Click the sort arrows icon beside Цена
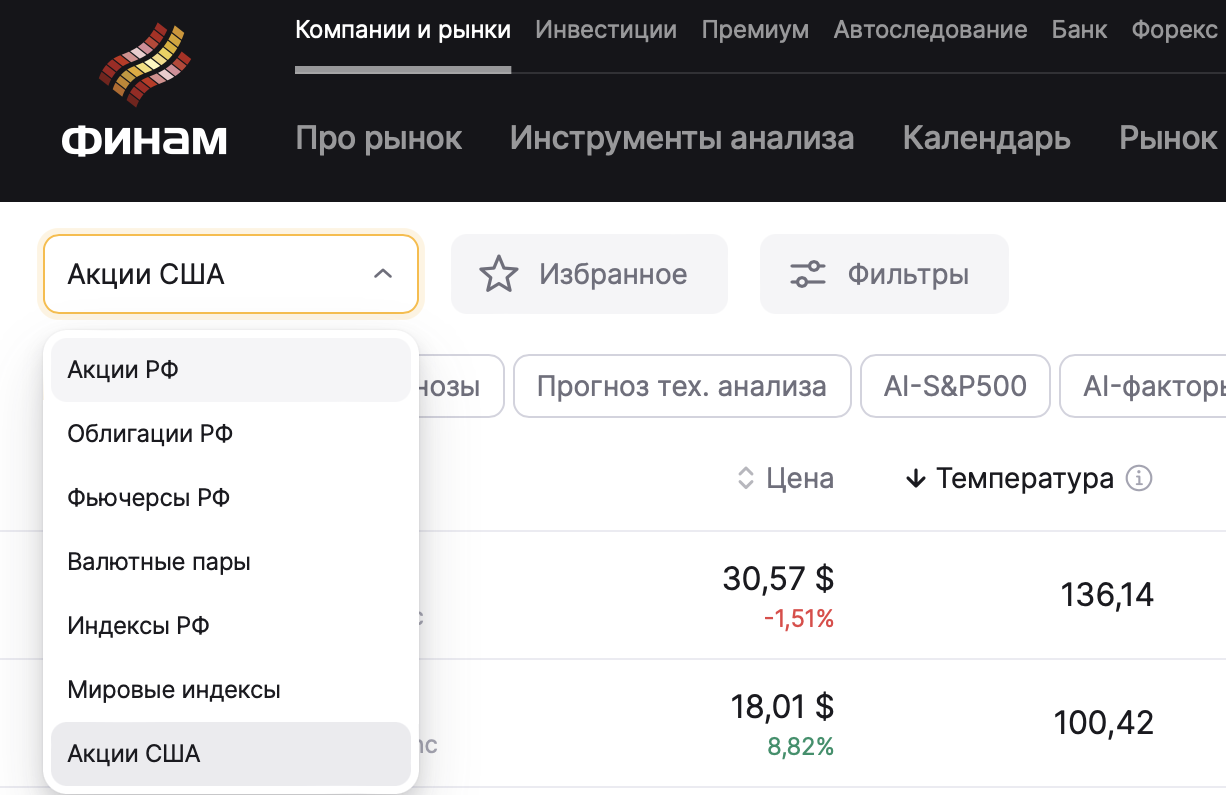This screenshot has width=1226, height=795. coord(745,479)
